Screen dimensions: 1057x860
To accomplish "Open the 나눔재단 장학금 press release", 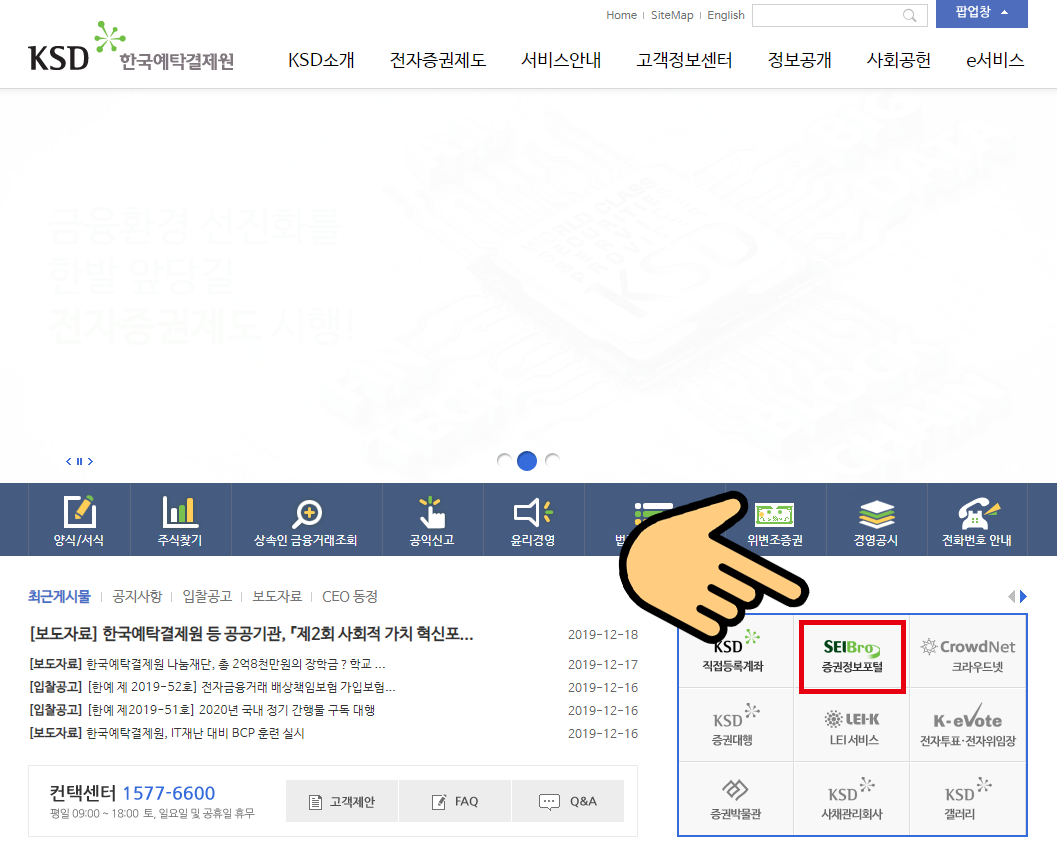I will [207, 665].
